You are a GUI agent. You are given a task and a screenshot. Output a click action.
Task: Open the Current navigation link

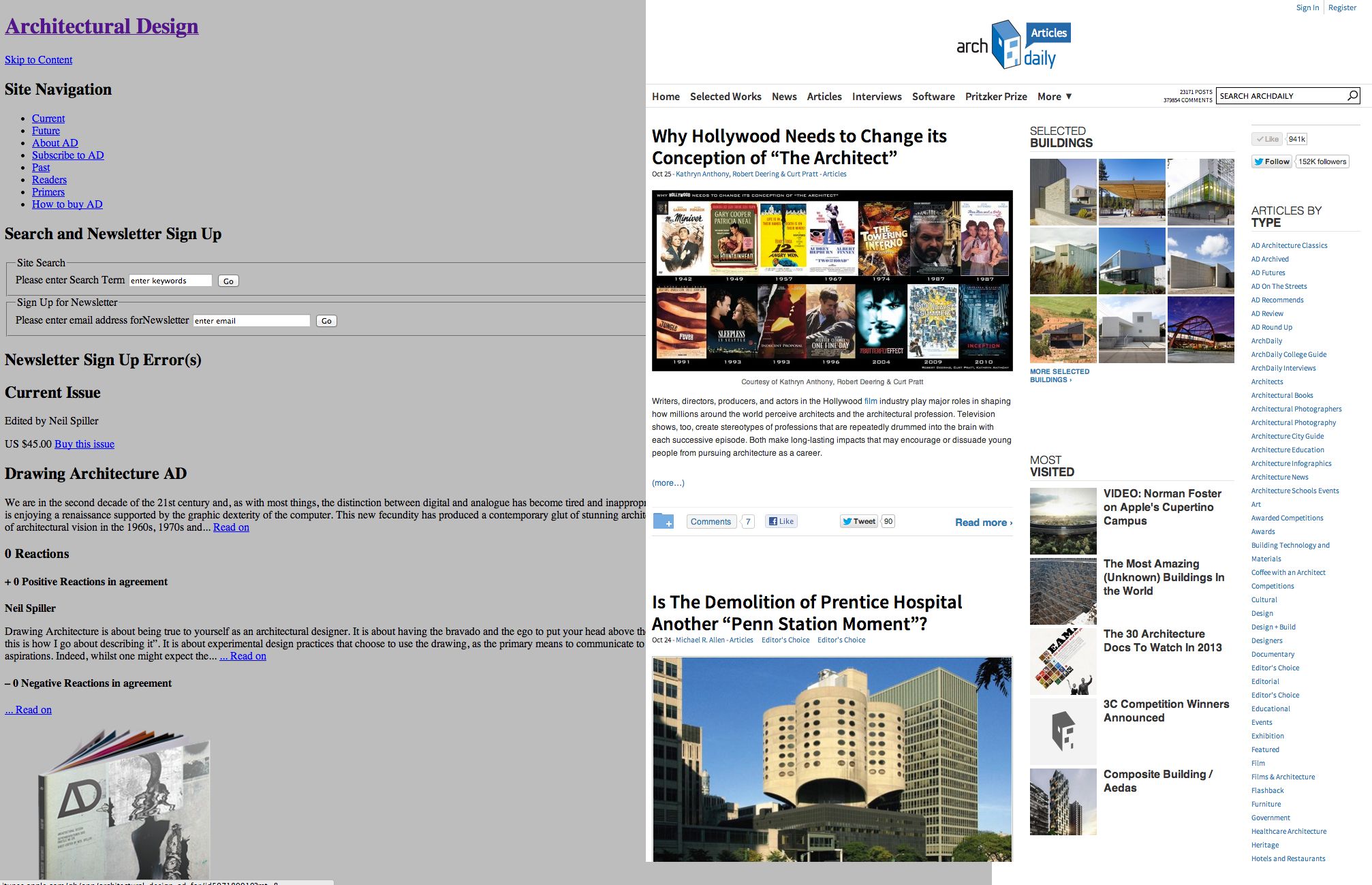click(x=48, y=119)
